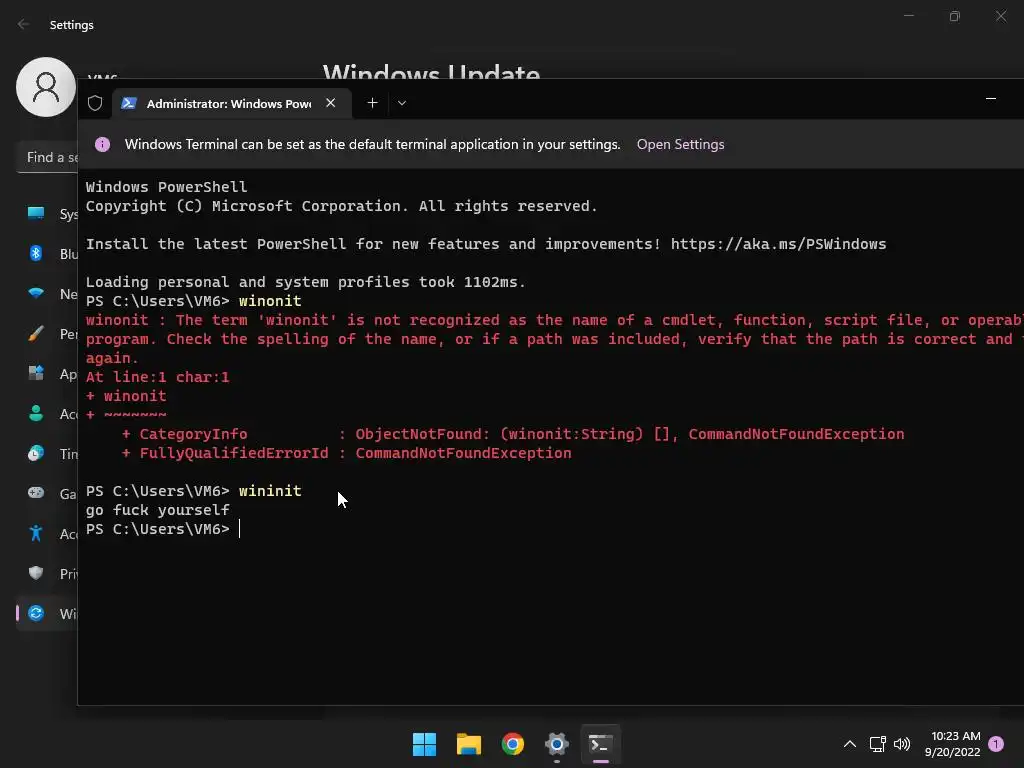This screenshot has height=768, width=1024.
Task: Open network status icon in system tray
Action: tap(878, 744)
